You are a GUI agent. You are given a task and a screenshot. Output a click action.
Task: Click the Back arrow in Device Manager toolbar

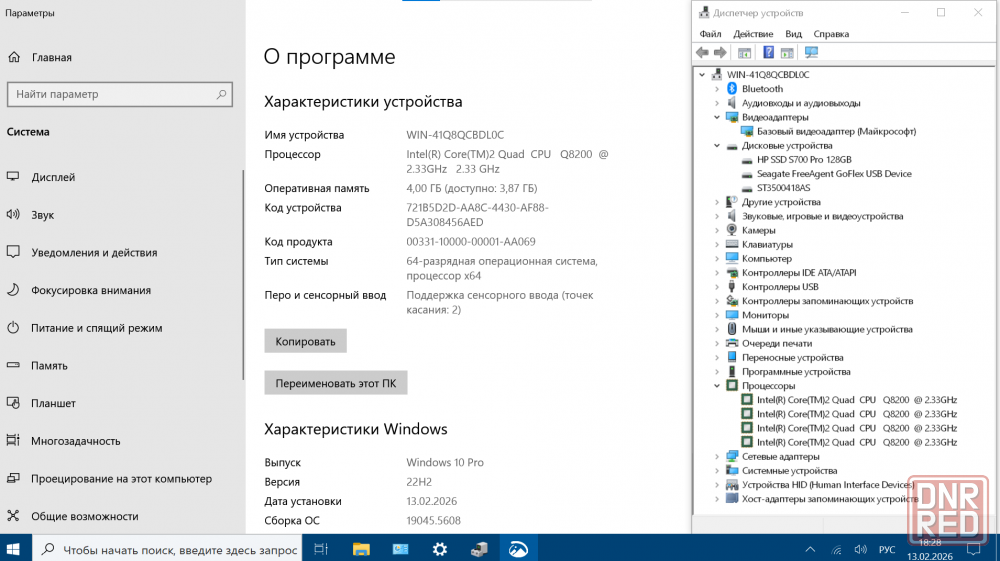coord(702,53)
